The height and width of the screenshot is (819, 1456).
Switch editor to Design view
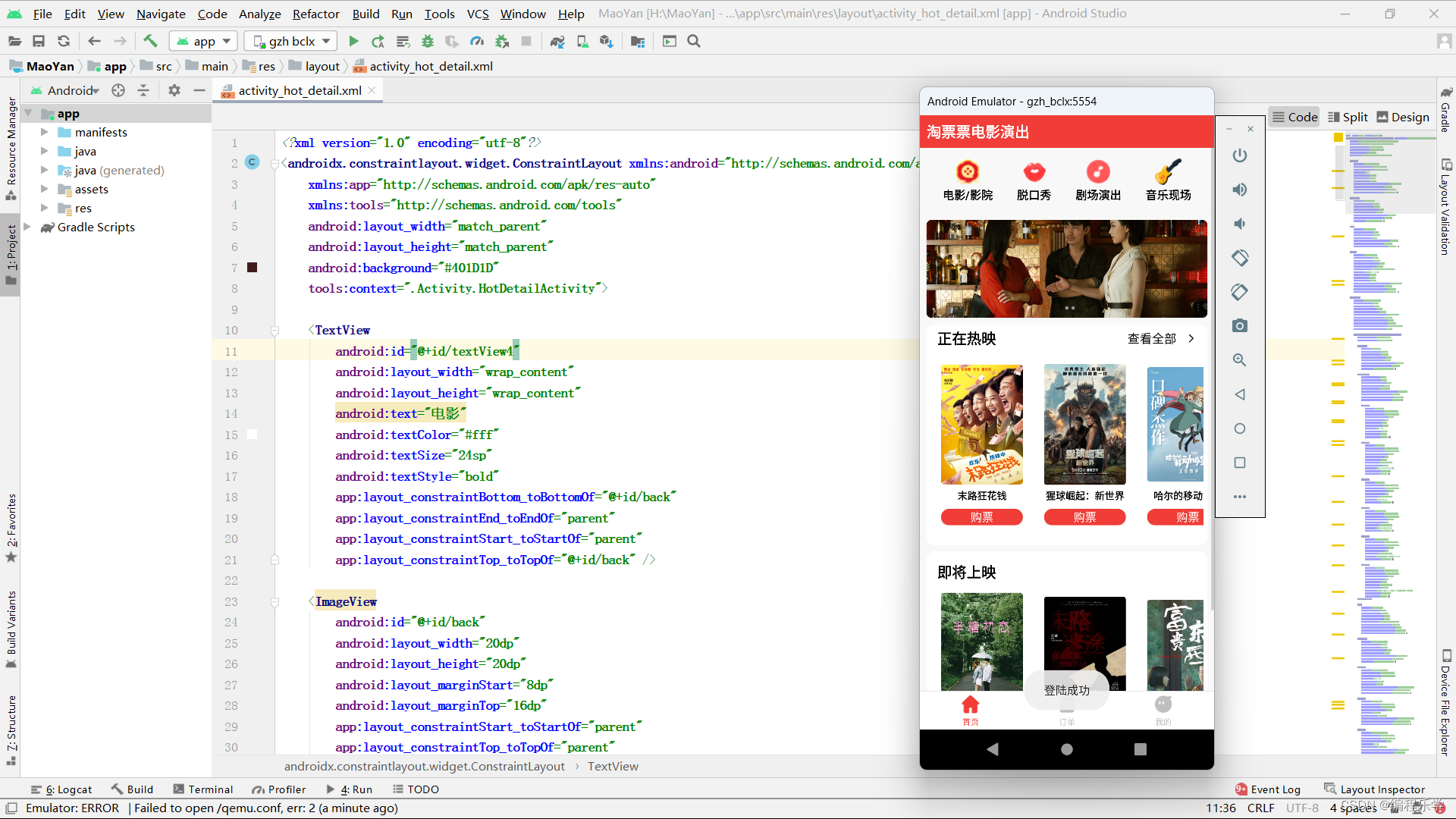[1402, 117]
